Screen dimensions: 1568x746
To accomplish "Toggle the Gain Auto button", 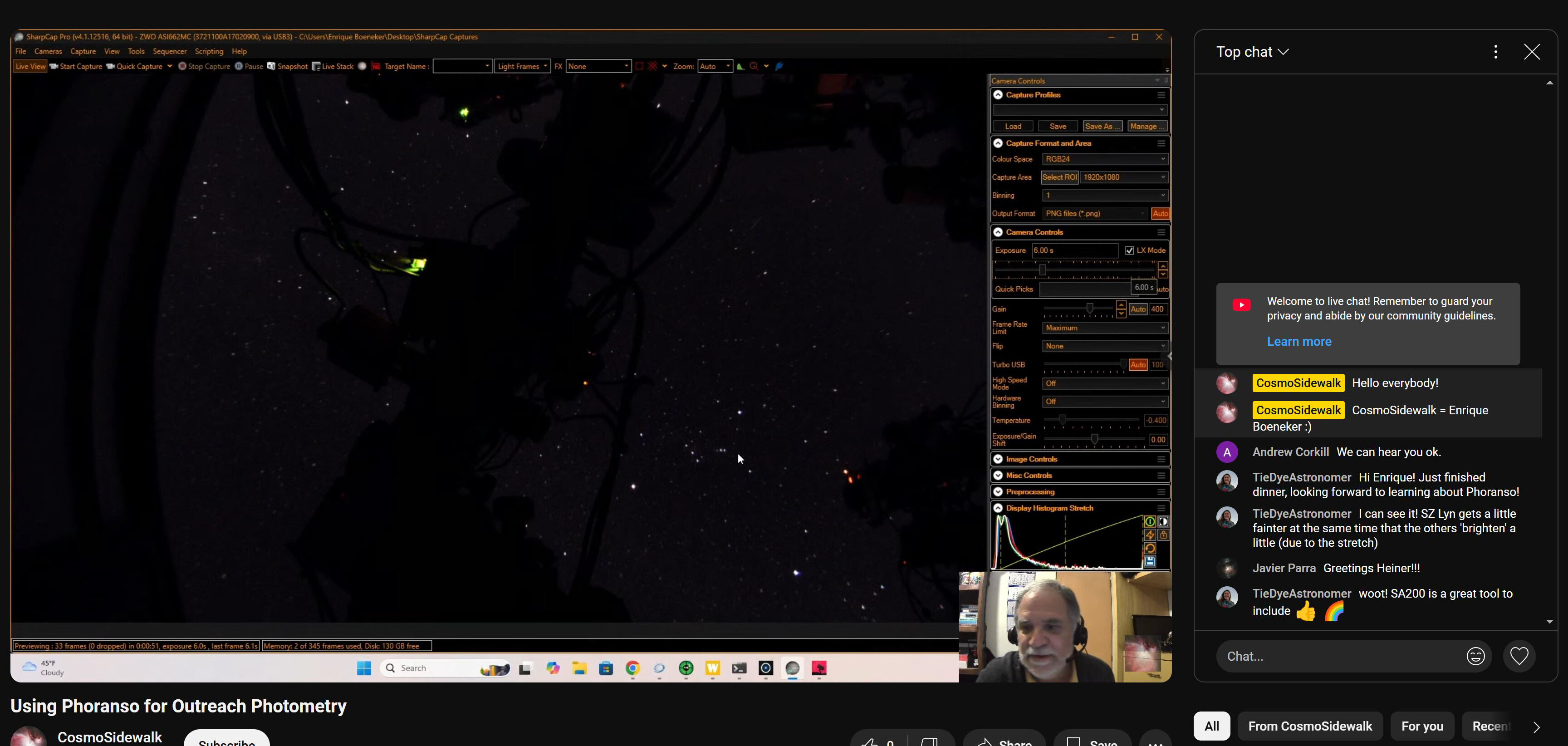I will (x=1137, y=309).
